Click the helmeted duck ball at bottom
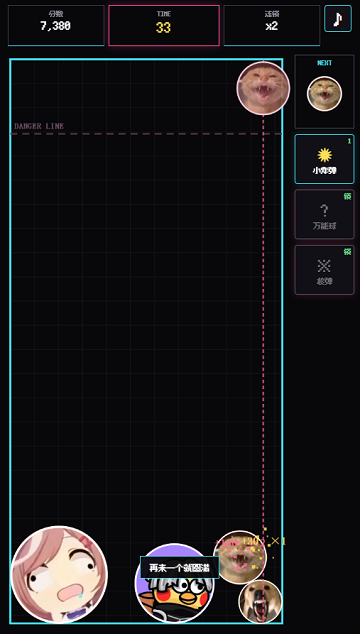 click(175, 583)
